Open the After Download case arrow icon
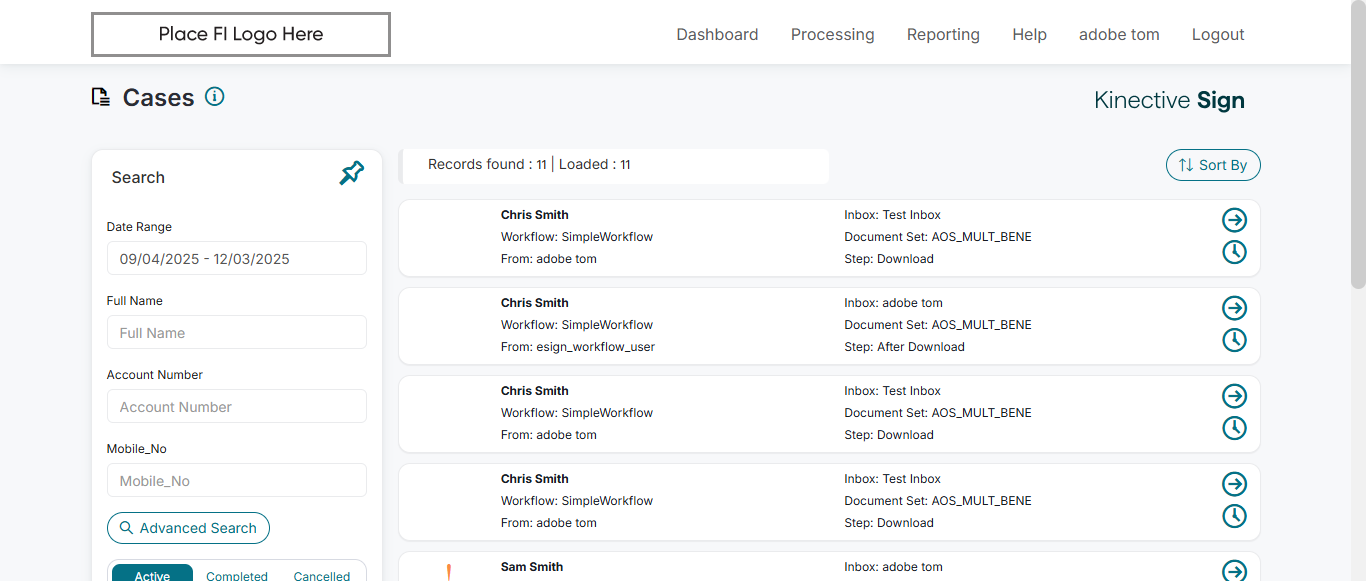The height and width of the screenshot is (581, 1366). [1235, 308]
